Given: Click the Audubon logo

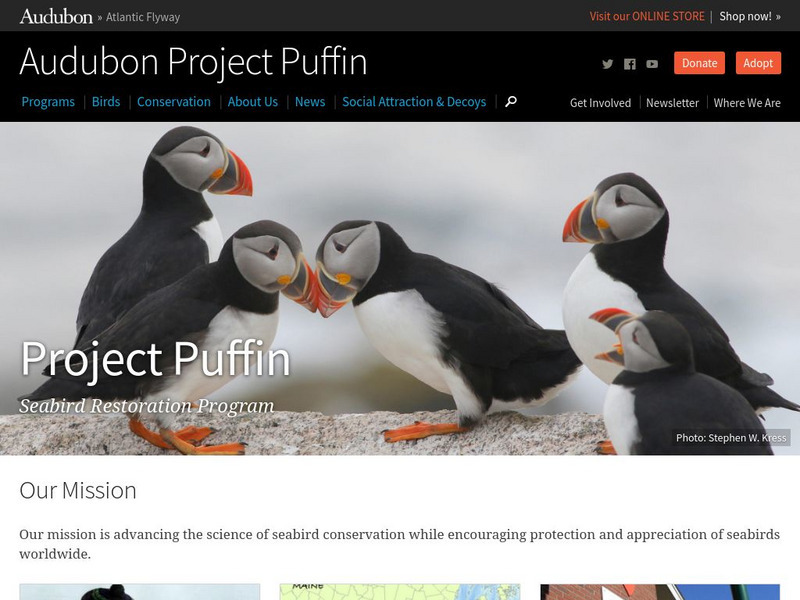Looking at the screenshot, I should (x=56, y=16).
